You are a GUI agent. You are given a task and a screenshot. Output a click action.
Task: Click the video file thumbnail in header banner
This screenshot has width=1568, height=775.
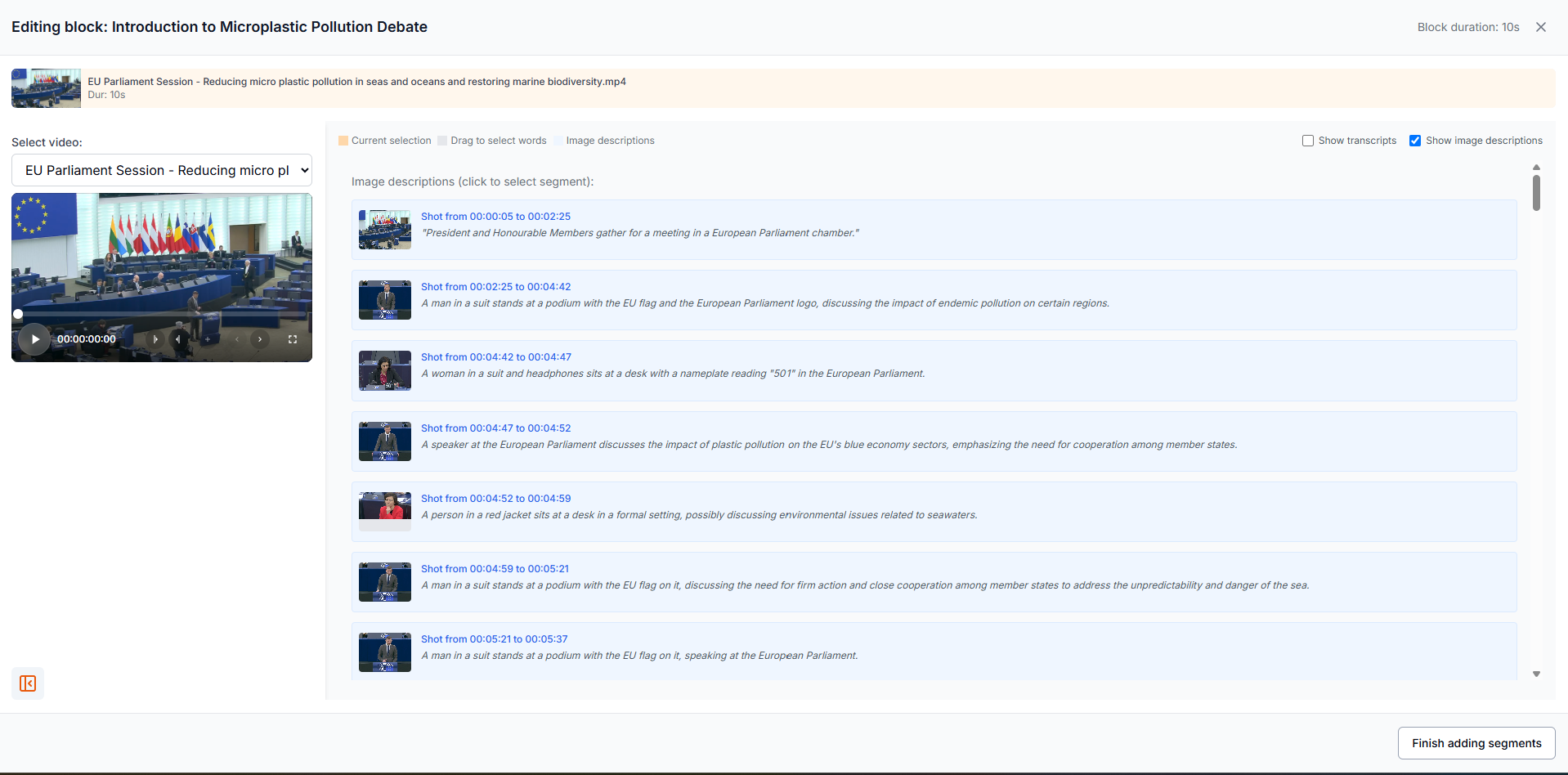46,88
